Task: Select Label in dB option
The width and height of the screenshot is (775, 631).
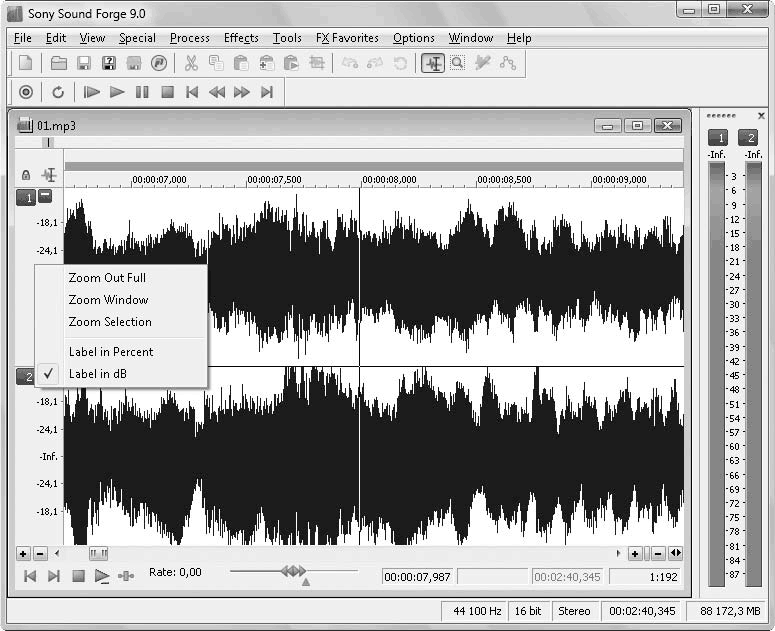Action: [x=97, y=374]
